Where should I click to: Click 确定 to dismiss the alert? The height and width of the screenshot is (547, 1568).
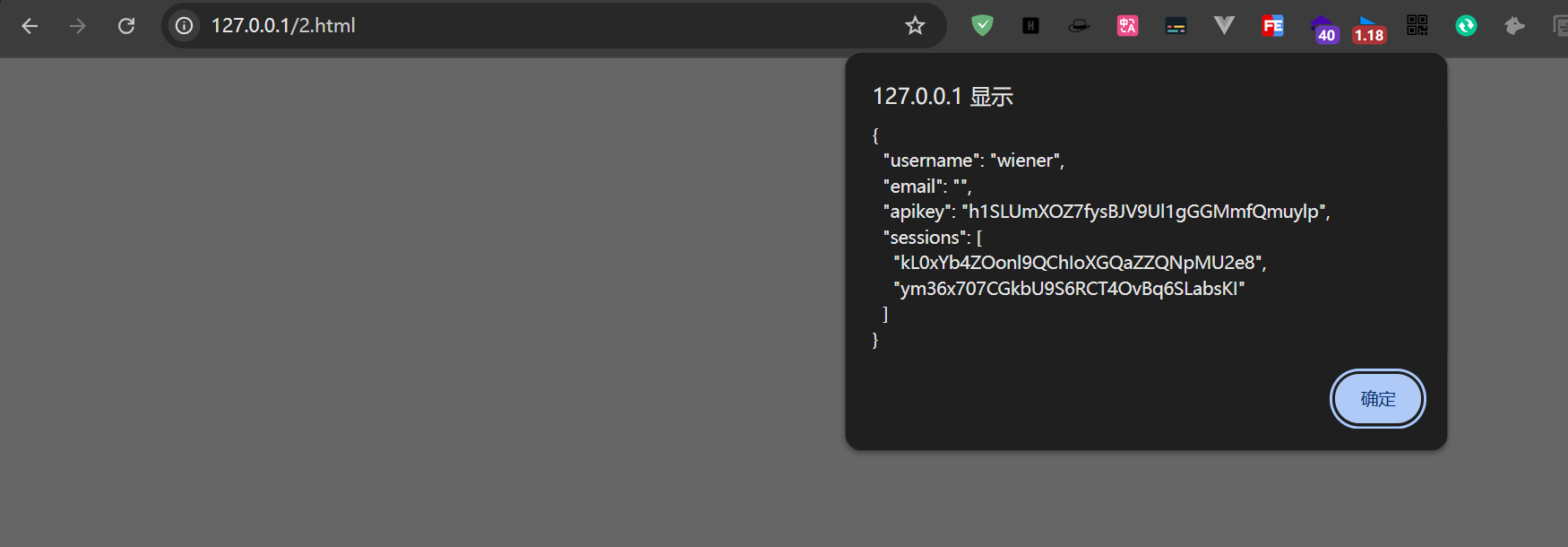tap(1377, 399)
